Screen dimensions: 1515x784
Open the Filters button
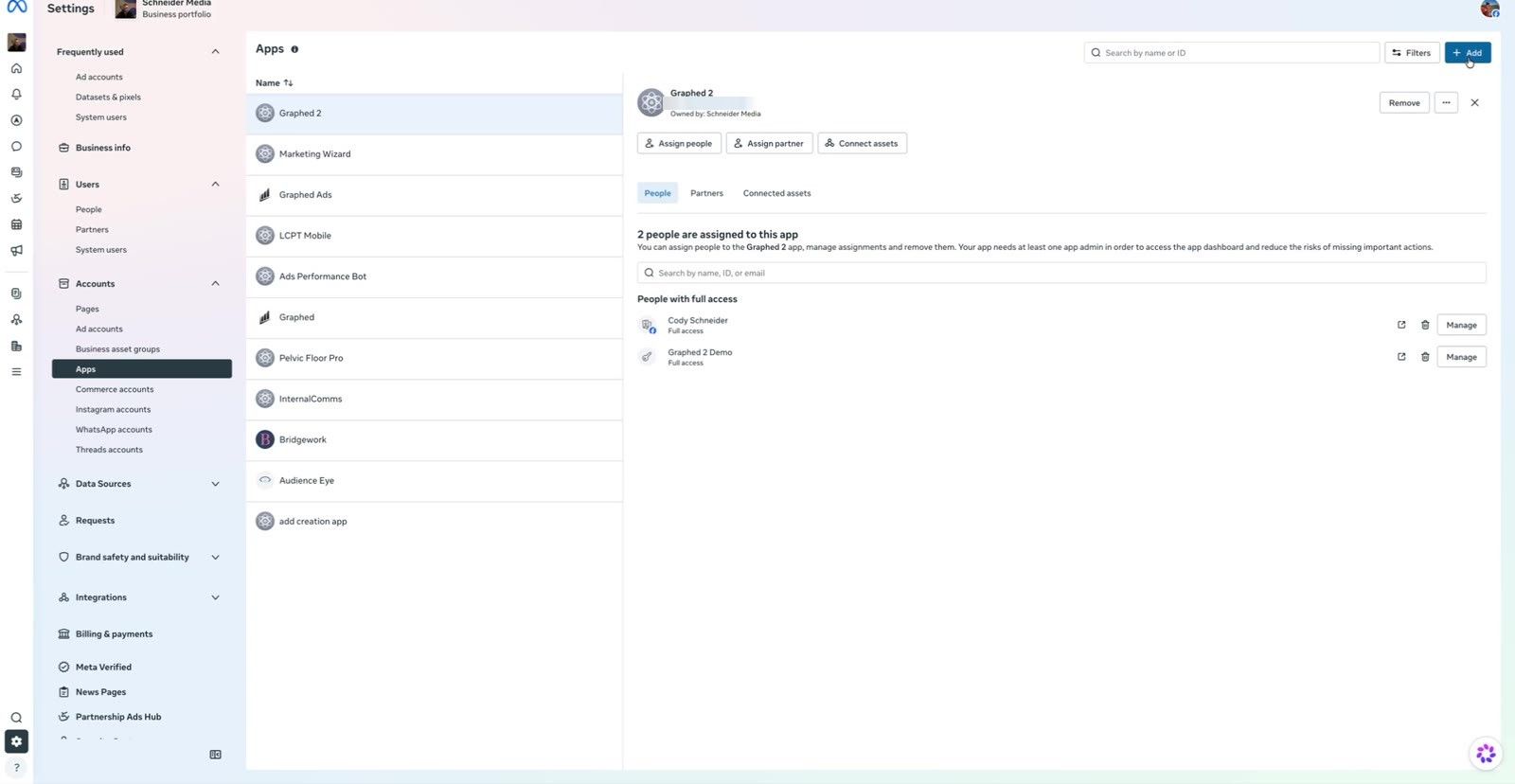[x=1412, y=53]
